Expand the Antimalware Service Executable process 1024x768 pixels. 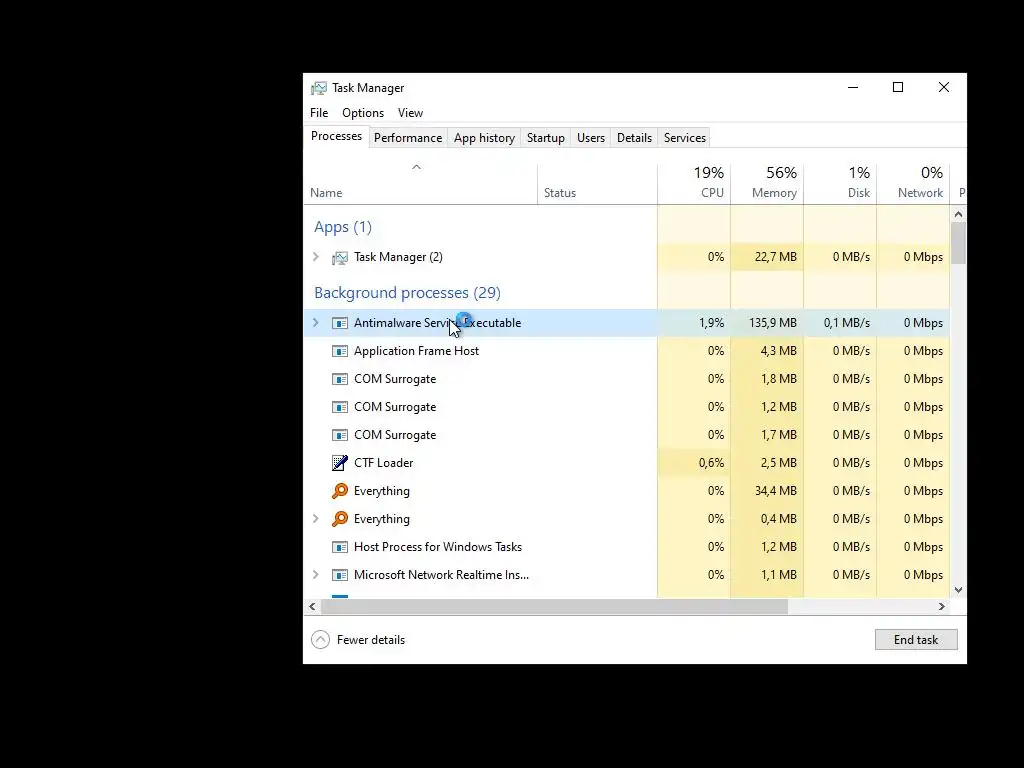click(316, 323)
